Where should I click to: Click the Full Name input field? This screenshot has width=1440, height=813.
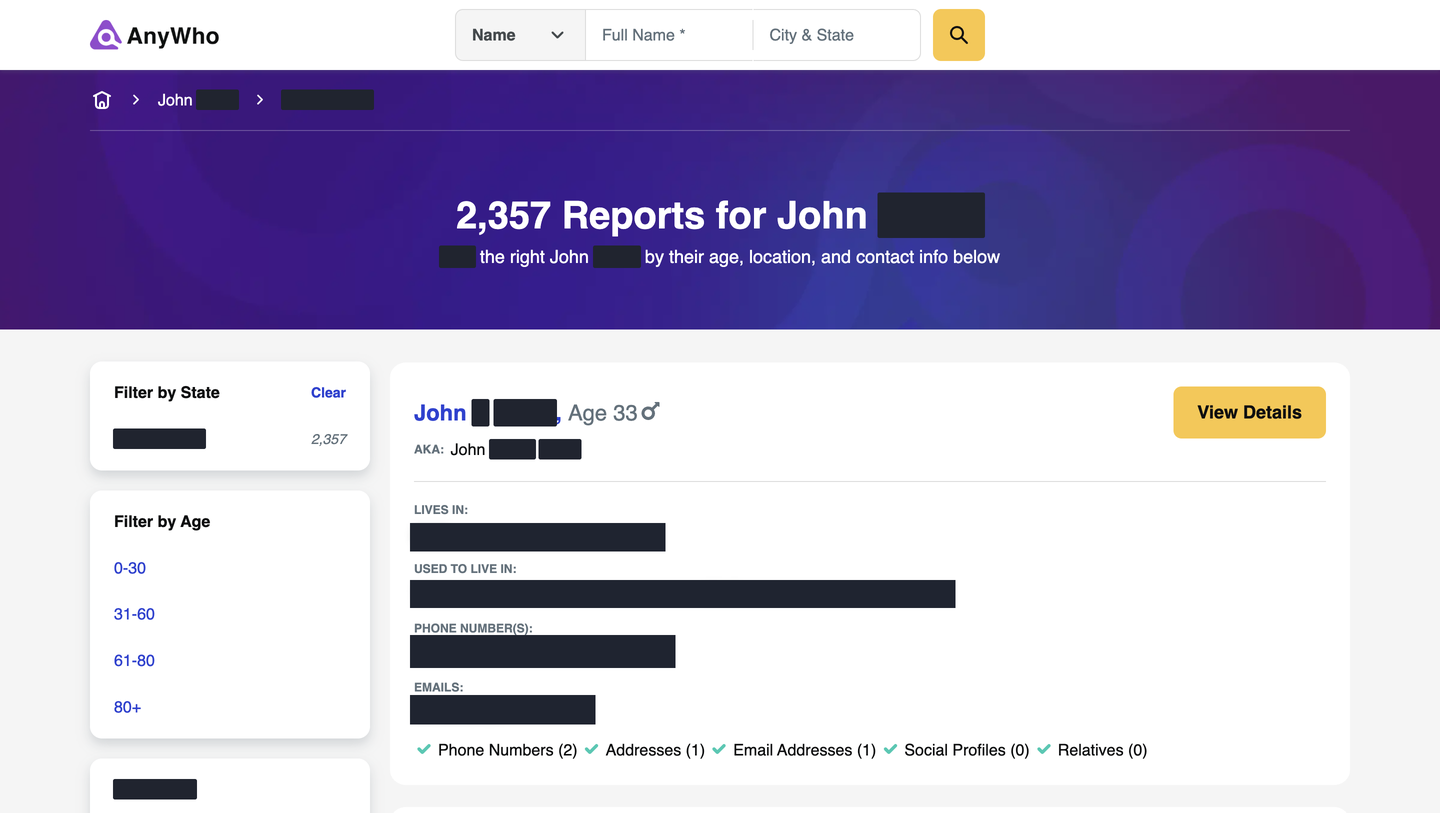(x=669, y=35)
